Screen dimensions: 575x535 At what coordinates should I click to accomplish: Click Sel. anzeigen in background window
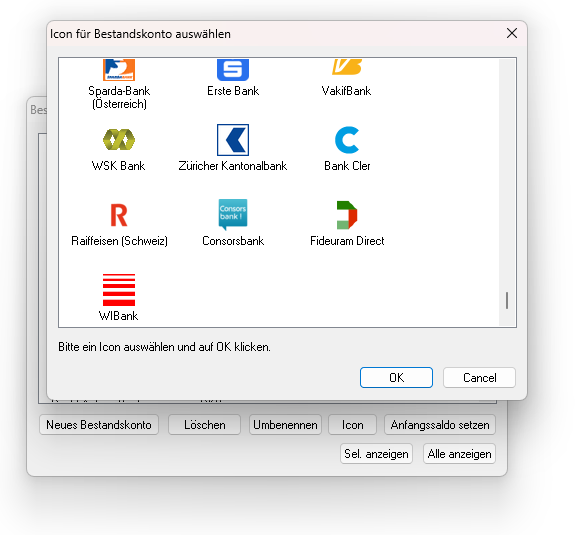click(x=376, y=454)
